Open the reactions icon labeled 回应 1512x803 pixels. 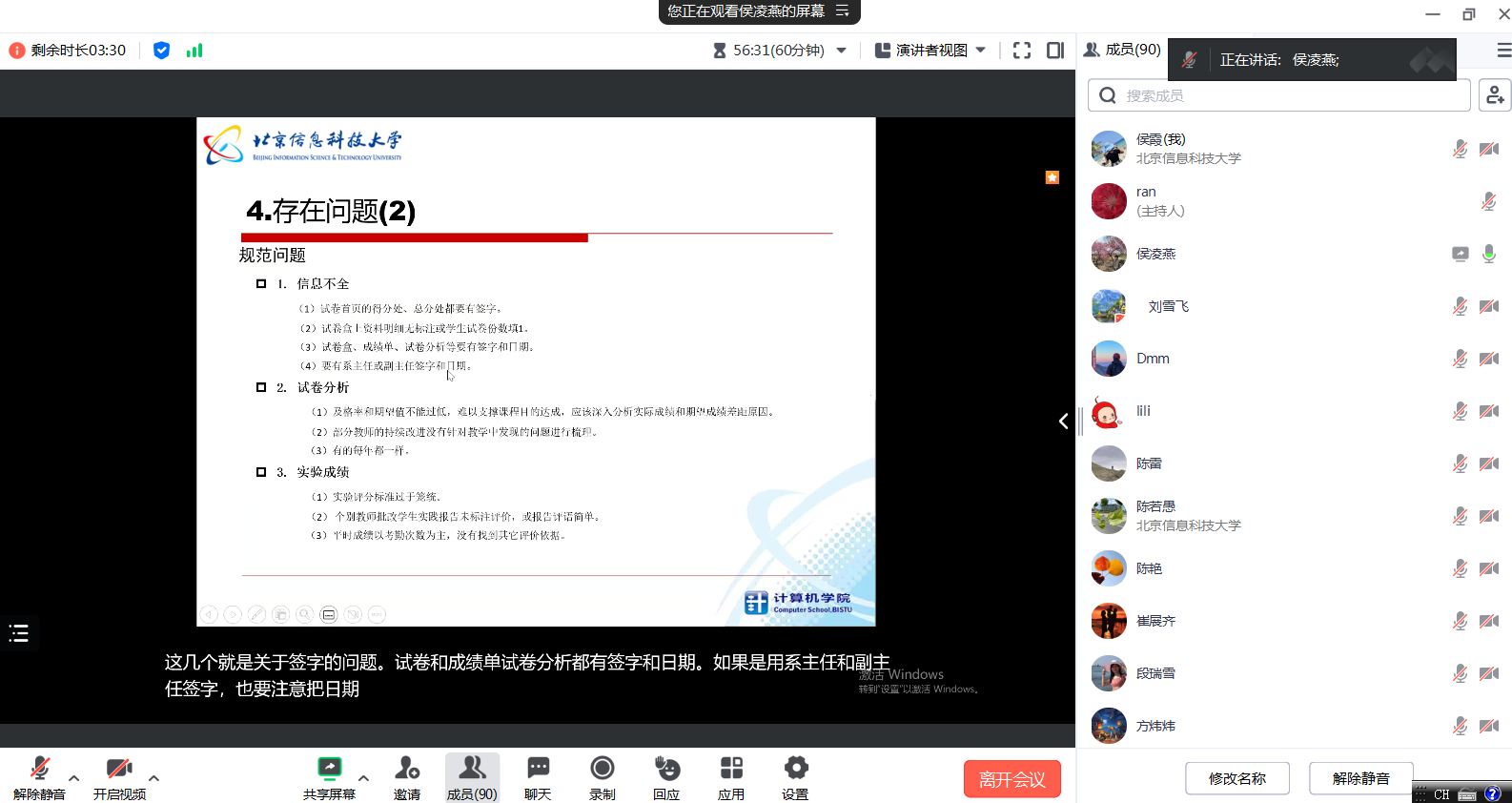click(666, 777)
